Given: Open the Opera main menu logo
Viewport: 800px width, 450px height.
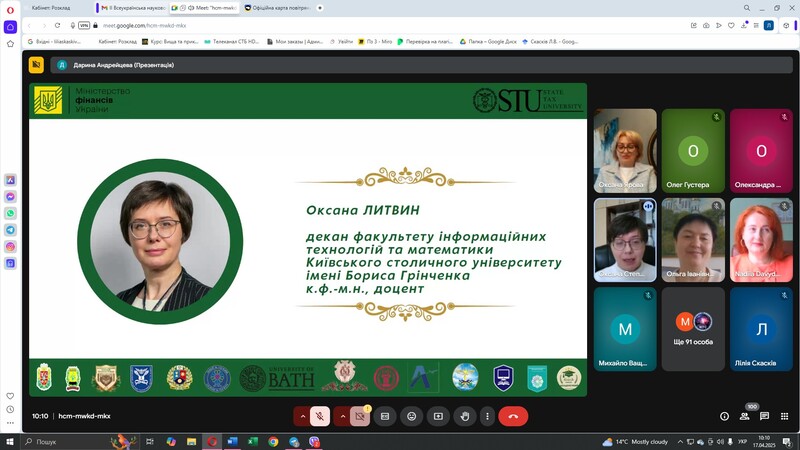Looking at the screenshot, I should (x=10, y=10).
